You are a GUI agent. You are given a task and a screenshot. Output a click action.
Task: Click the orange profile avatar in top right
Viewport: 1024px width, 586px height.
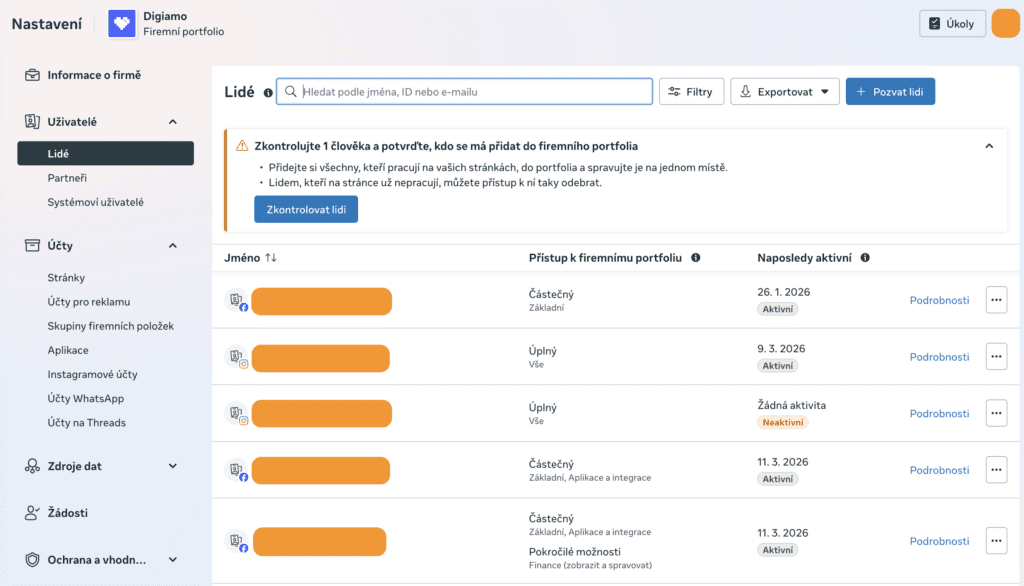click(x=1004, y=24)
